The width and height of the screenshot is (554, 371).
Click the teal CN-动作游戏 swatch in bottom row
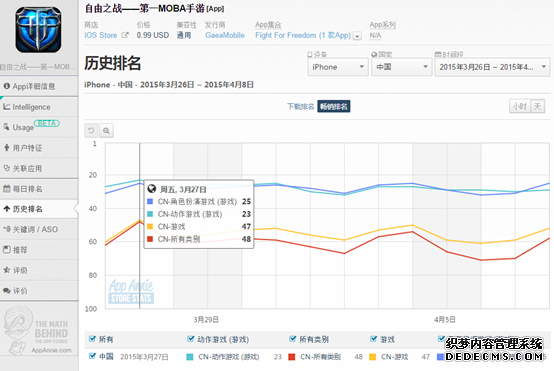click(190, 357)
